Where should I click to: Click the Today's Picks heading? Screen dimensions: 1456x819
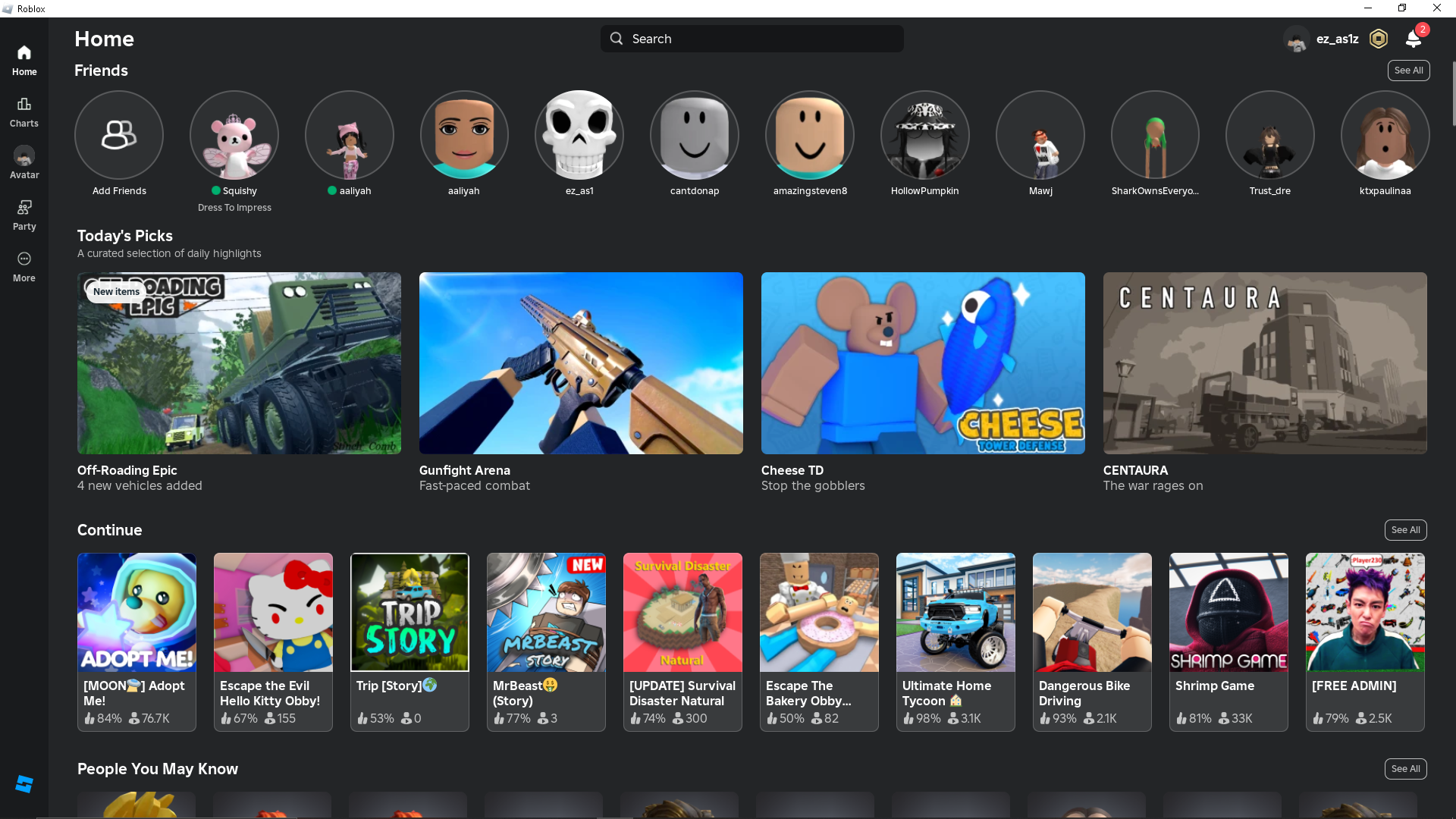(125, 236)
